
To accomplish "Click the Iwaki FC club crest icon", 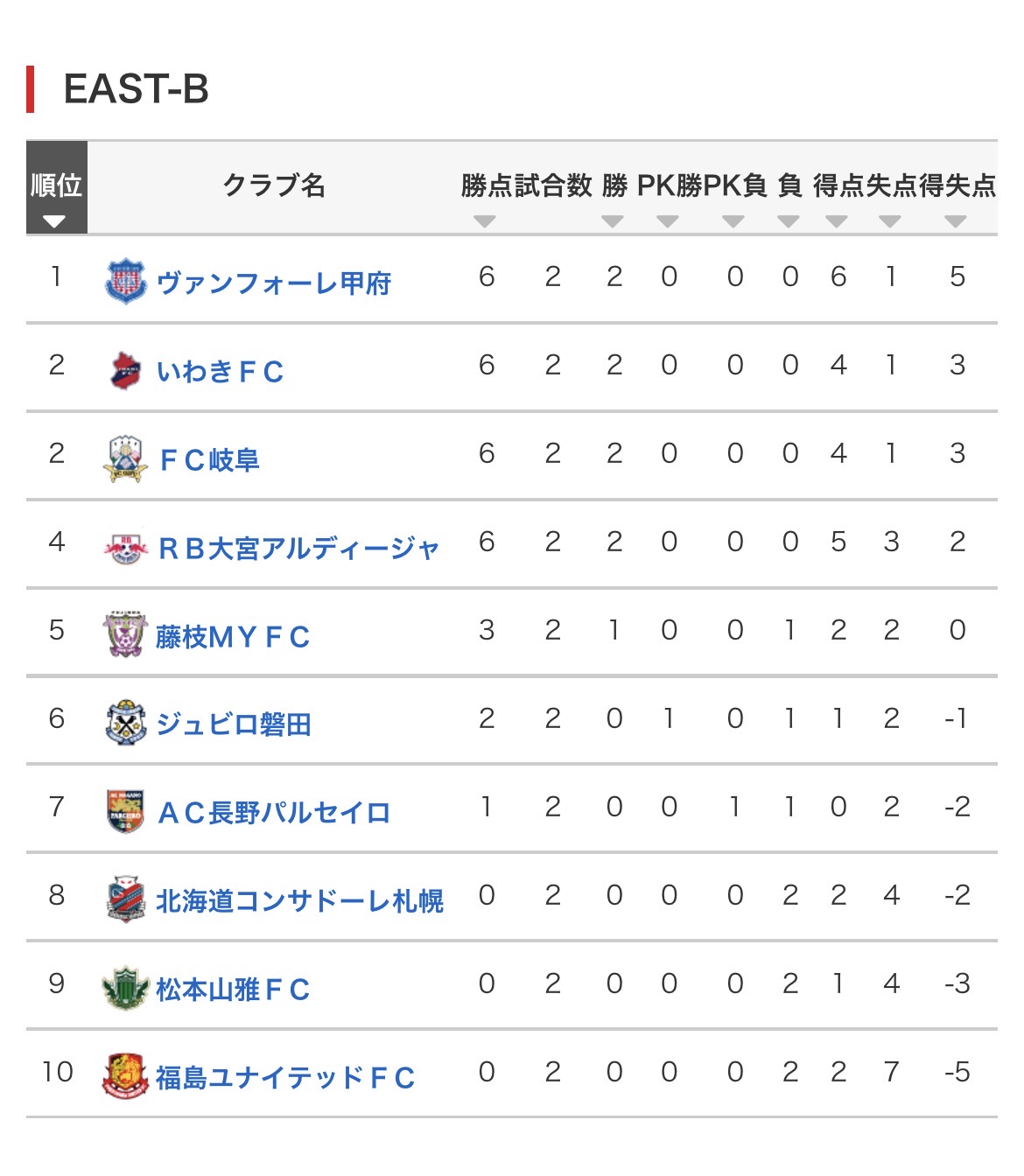I will [x=125, y=370].
